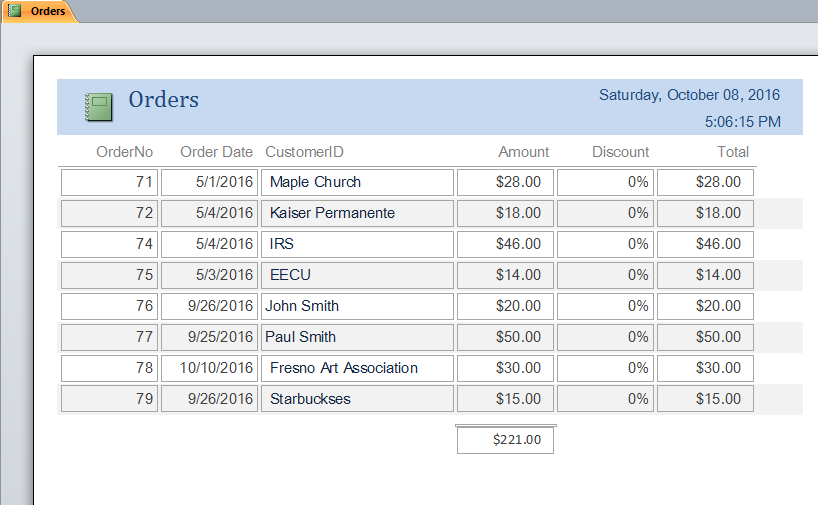
Task: Click the Amount column header label
Action: pyautogui.click(x=523, y=152)
